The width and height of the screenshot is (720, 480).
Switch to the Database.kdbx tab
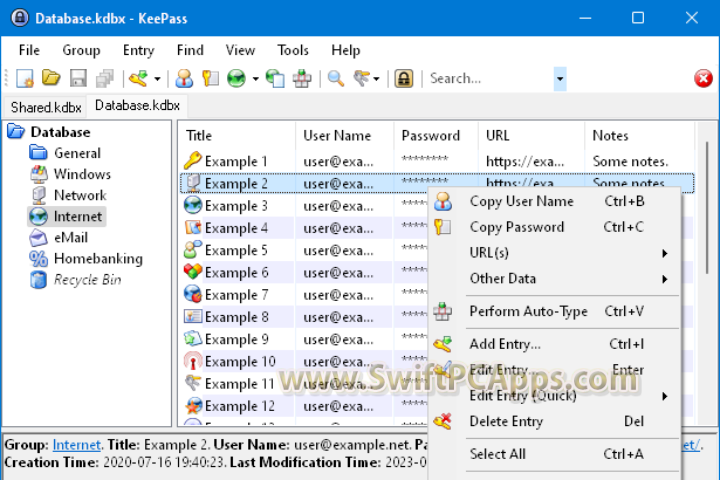tap(137, 105)
